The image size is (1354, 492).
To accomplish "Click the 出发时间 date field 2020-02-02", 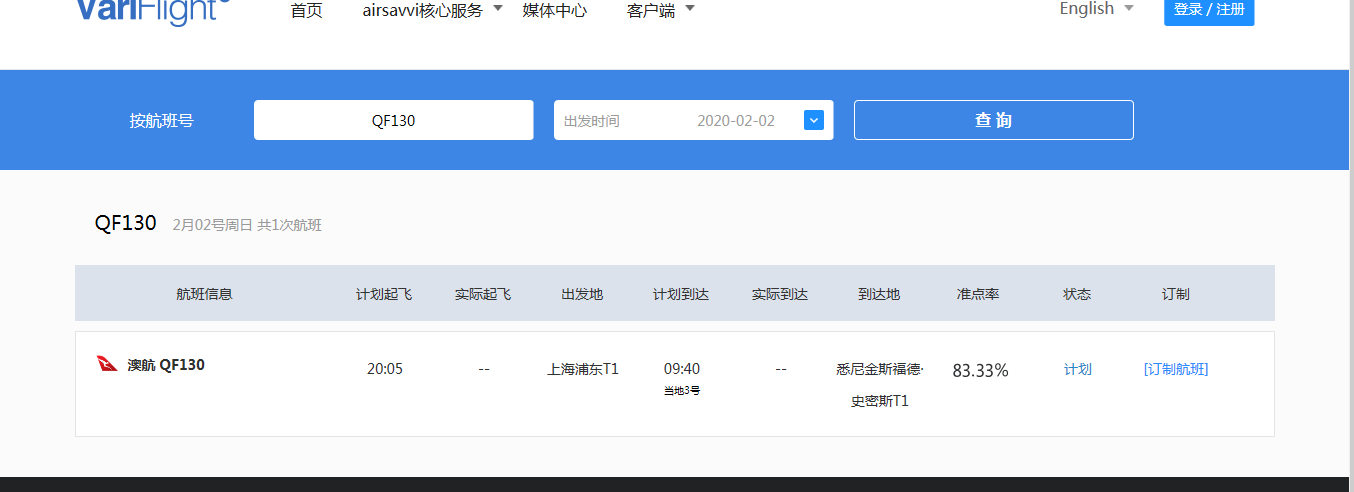I will (x=693, y=120).
